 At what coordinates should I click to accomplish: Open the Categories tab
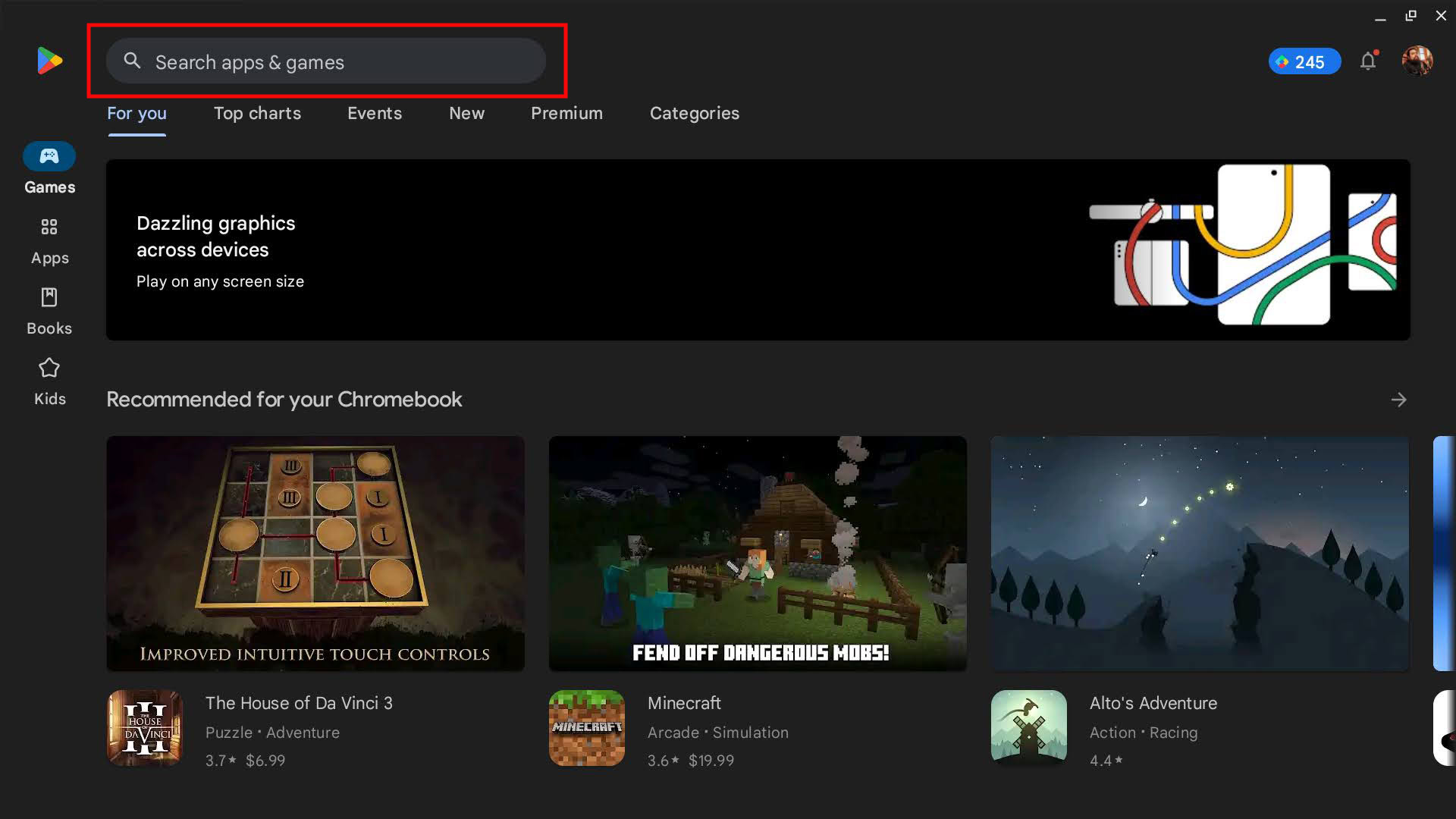[694, 113]
